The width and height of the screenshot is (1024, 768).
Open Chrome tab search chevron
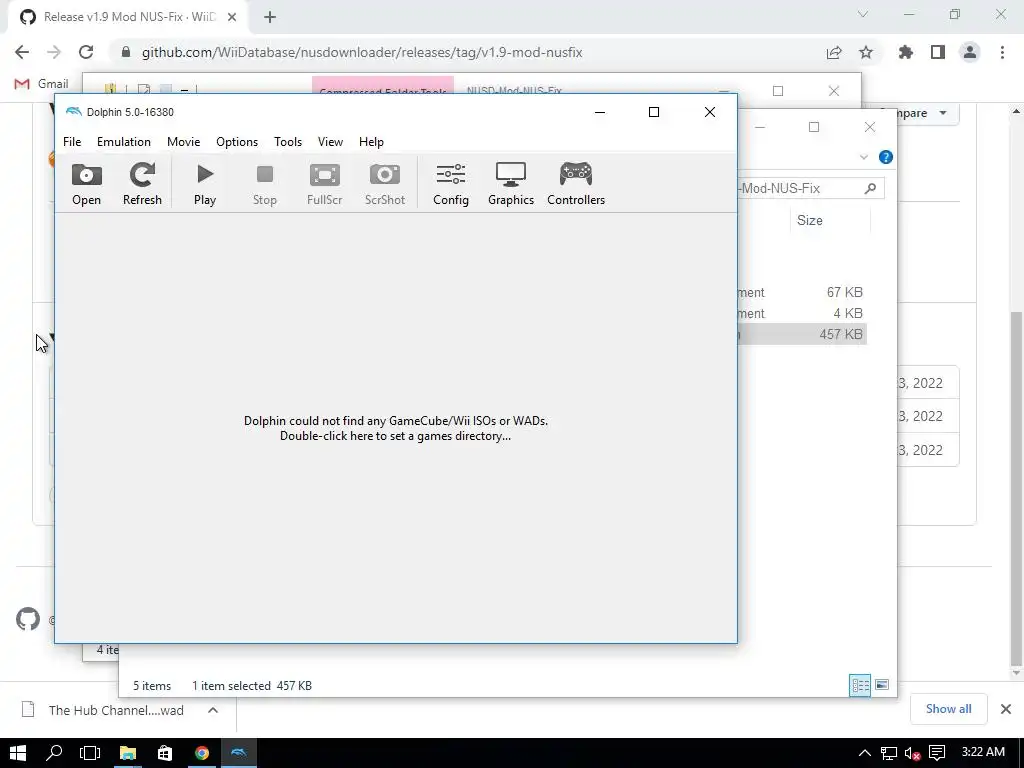(863, 14)
